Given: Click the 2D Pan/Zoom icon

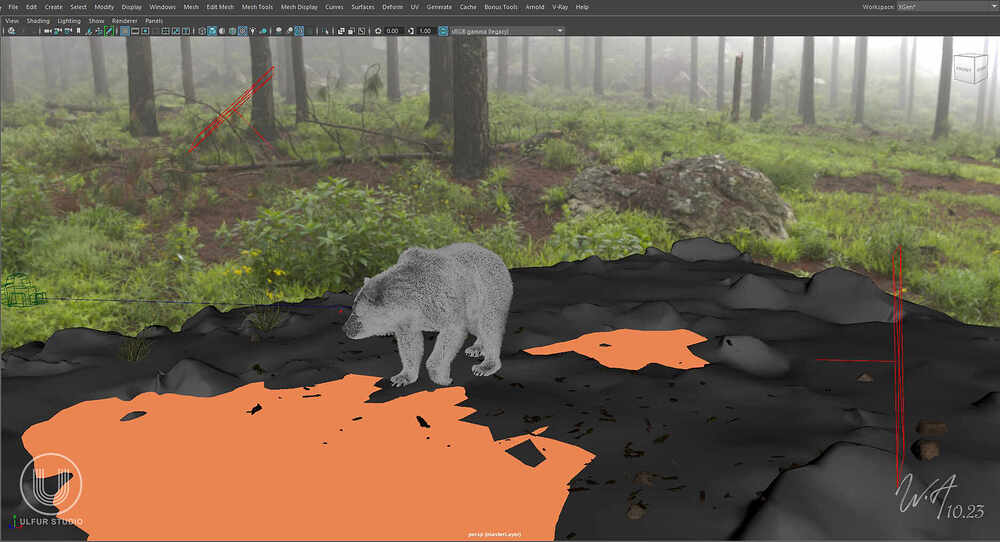Looking at the screenshot, I should tap(99, 31).
